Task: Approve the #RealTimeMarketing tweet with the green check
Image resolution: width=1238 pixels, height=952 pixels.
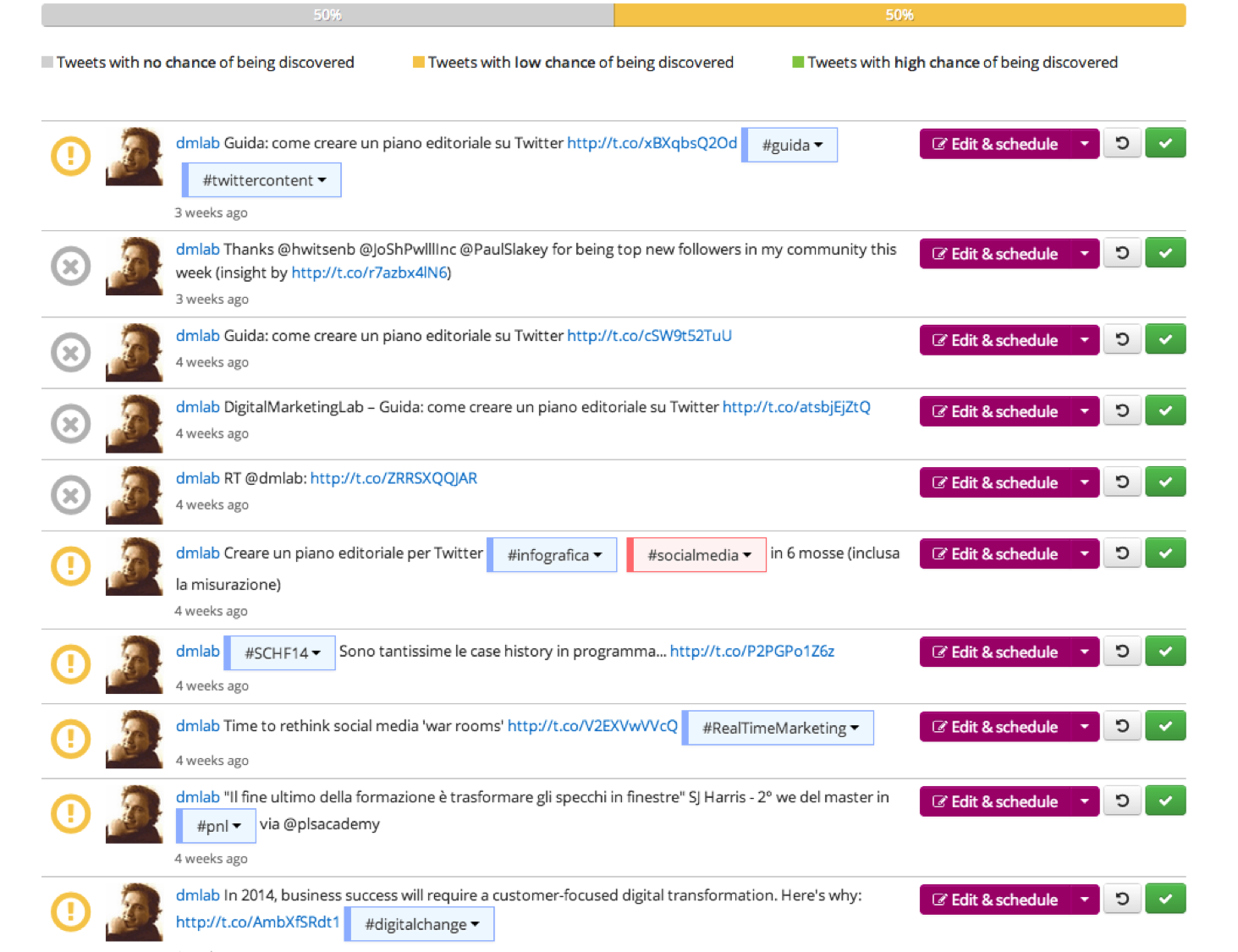Action: (x=1165, y=726)
